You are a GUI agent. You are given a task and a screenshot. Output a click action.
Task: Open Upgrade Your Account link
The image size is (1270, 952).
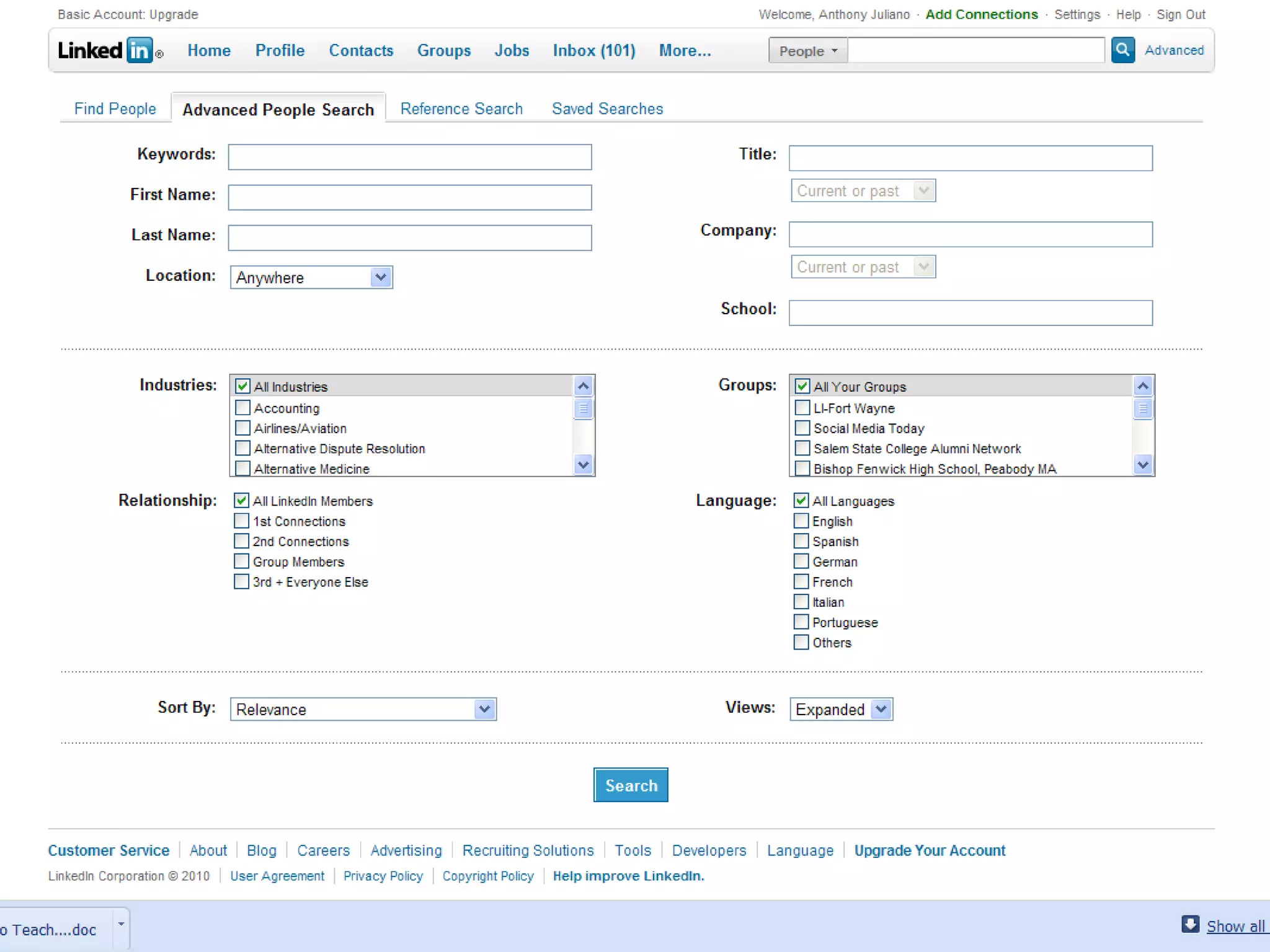click(x=930, y=850)
